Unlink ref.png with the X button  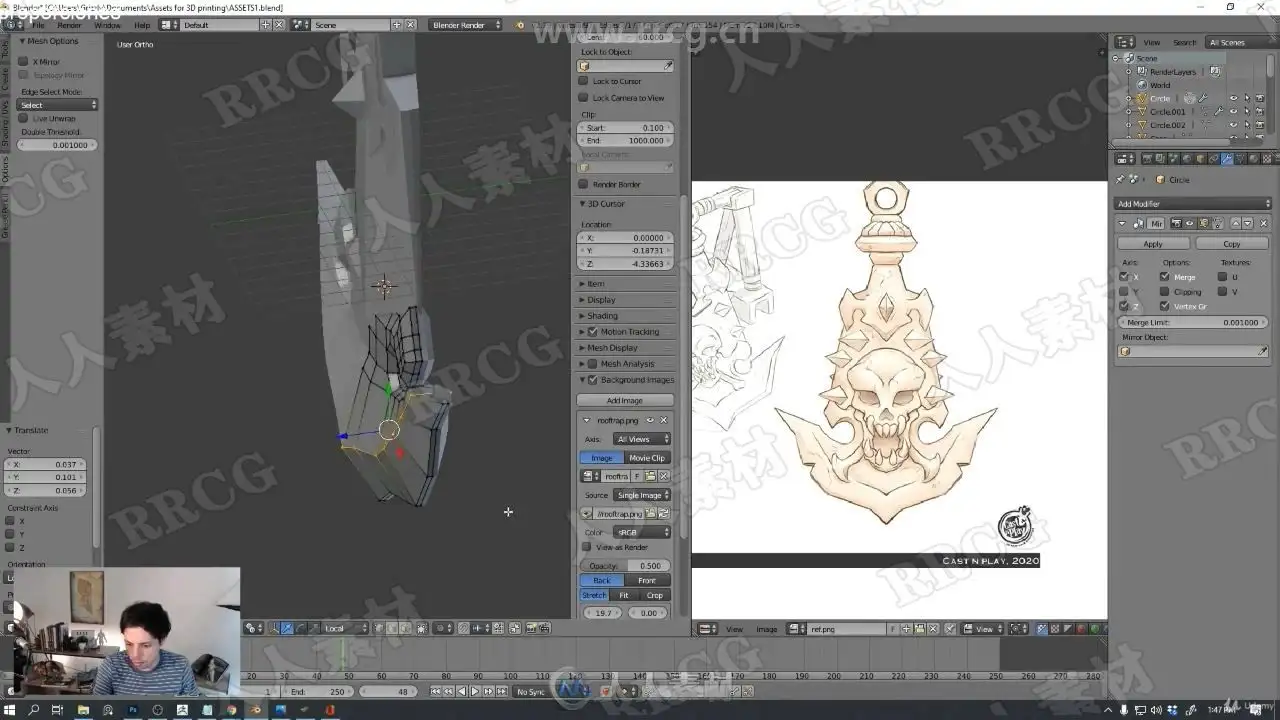[933, 629]
